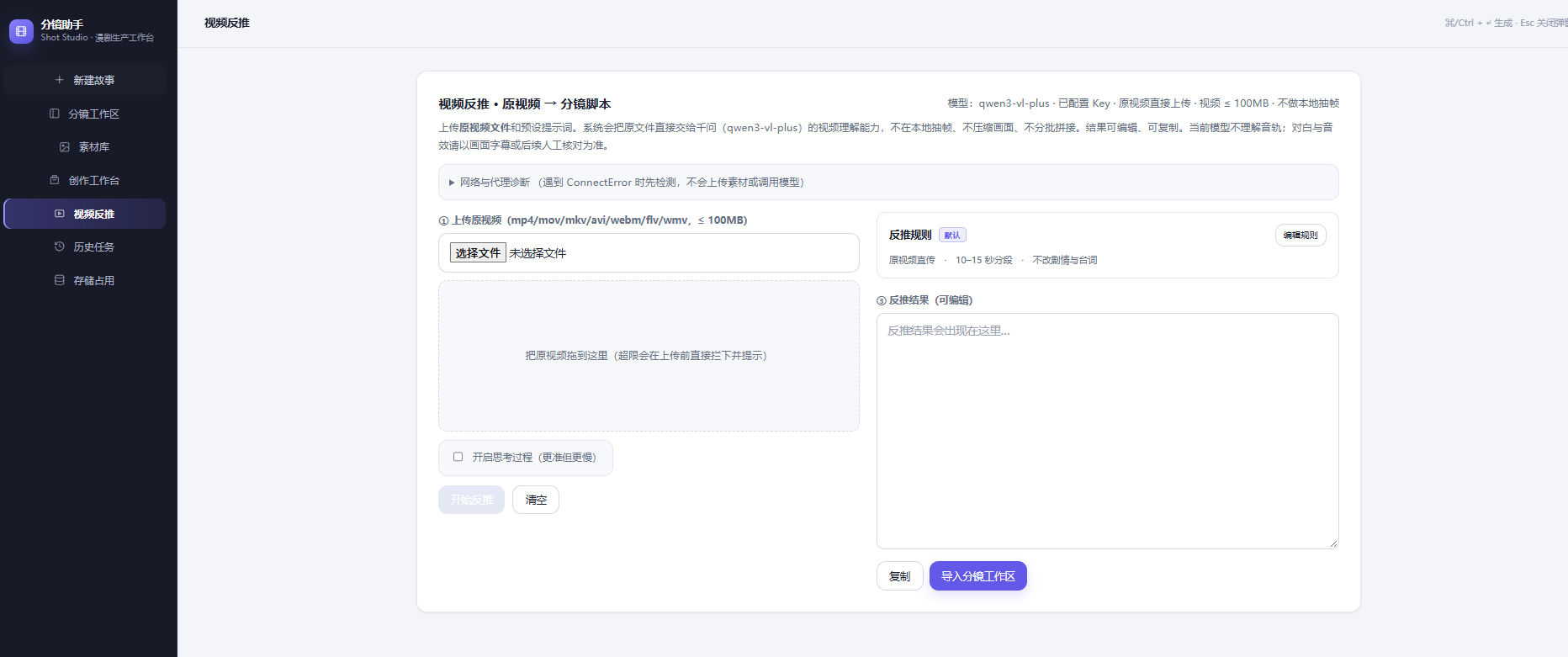Click the 未选择文件 label
Image resolution: width=1568 pixels, height=657 pixels.
(x=538, y=253)
